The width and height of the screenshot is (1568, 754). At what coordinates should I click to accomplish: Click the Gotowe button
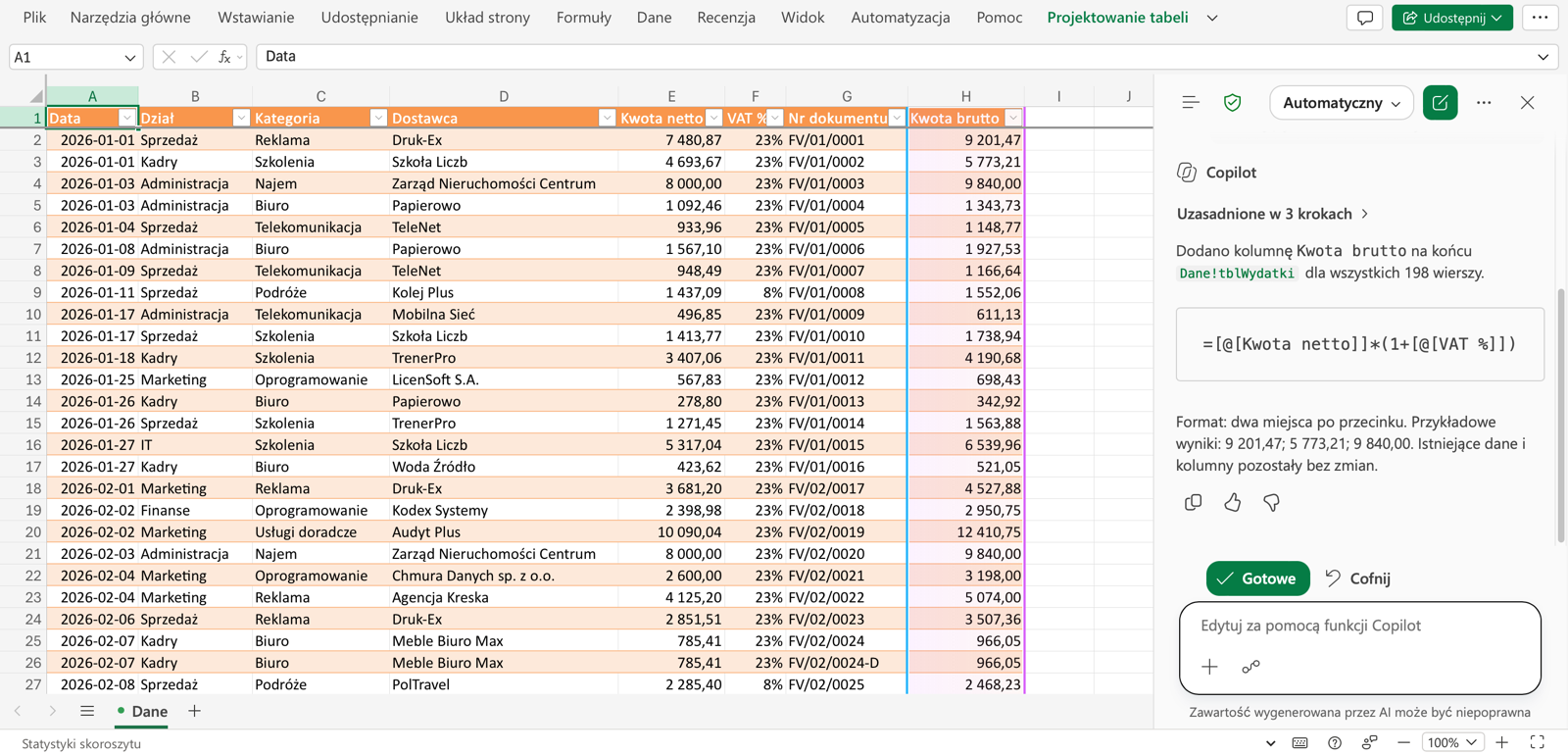click(x=1257, y=578)
